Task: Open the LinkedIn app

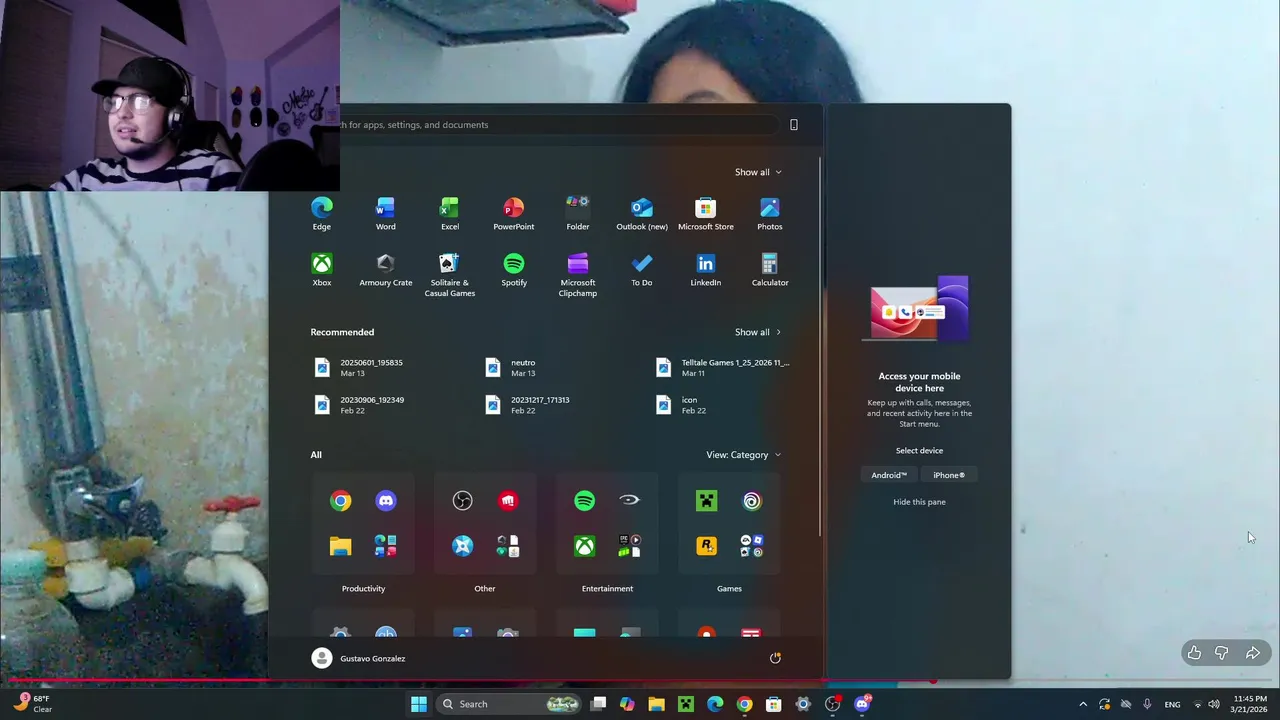Action: (x=706, y=269)
